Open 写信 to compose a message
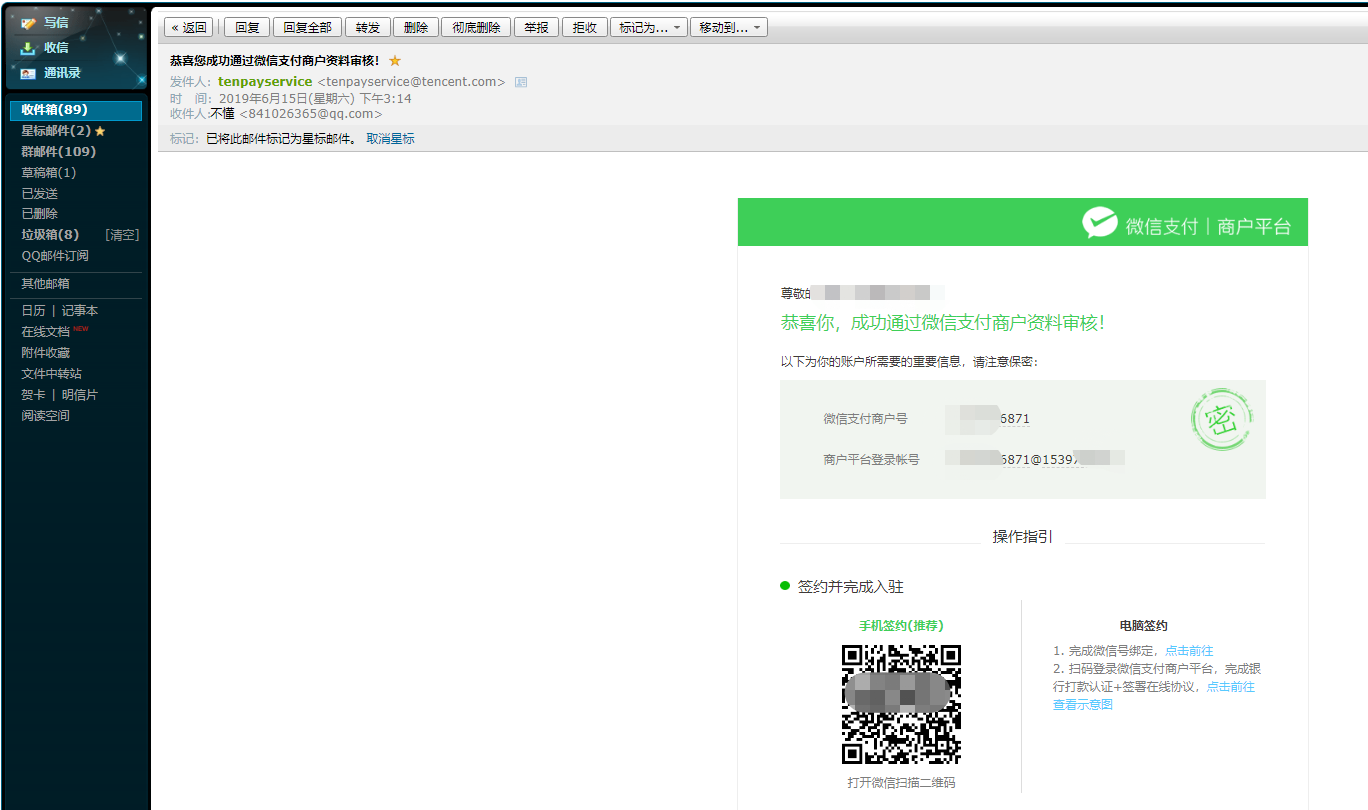1368x810 pixels. click(56, 23)
